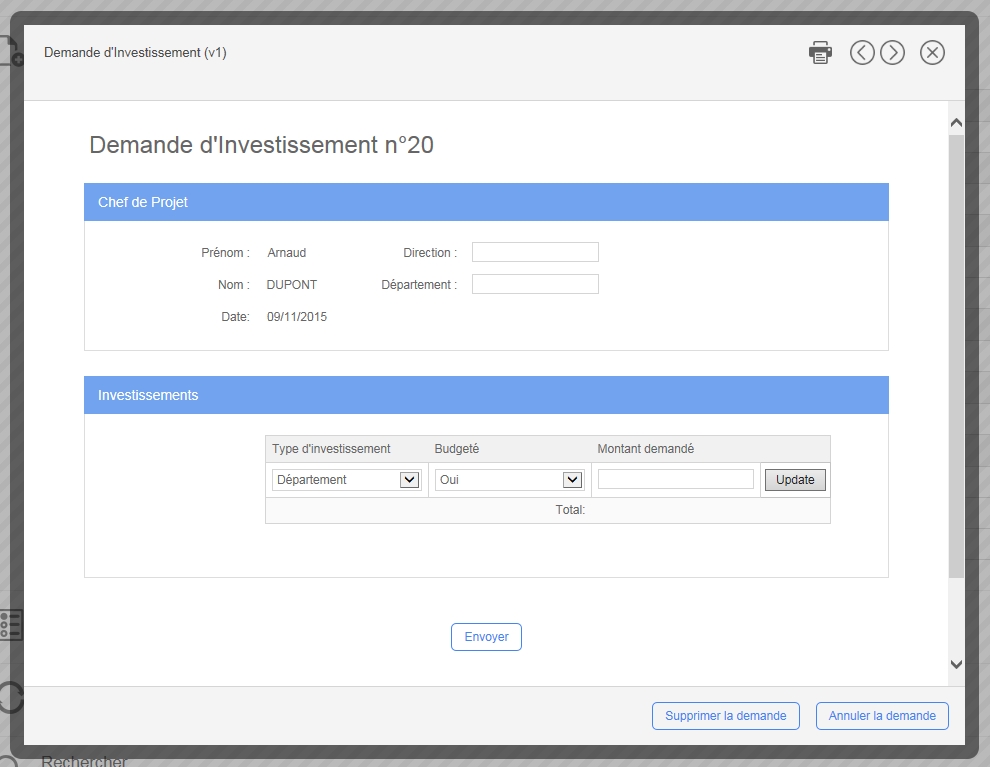Screen dimensions: 990x767
Task: Click the new document icon in left sidebar
Action: point(10,52)
